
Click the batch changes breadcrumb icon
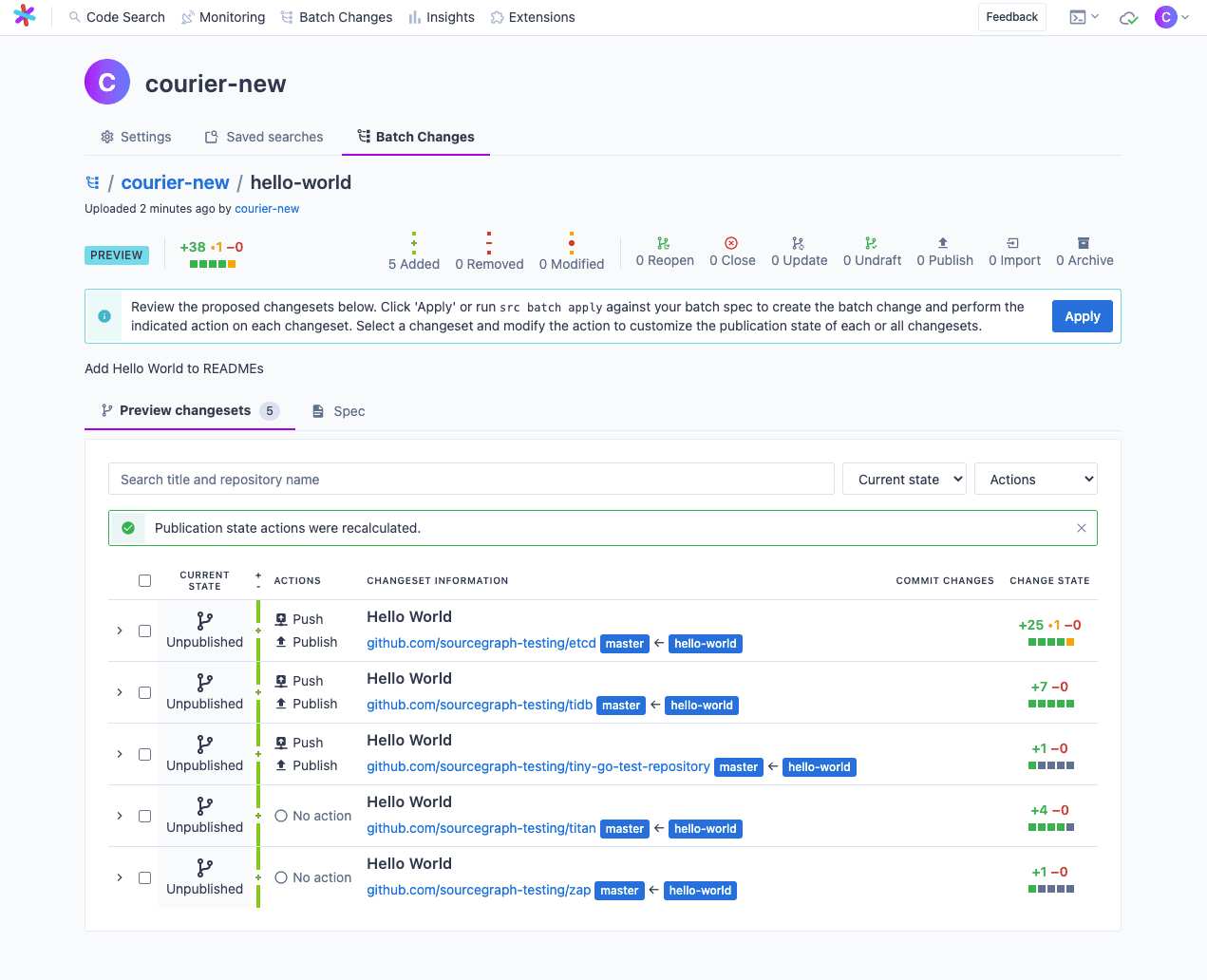pos(92,182)
